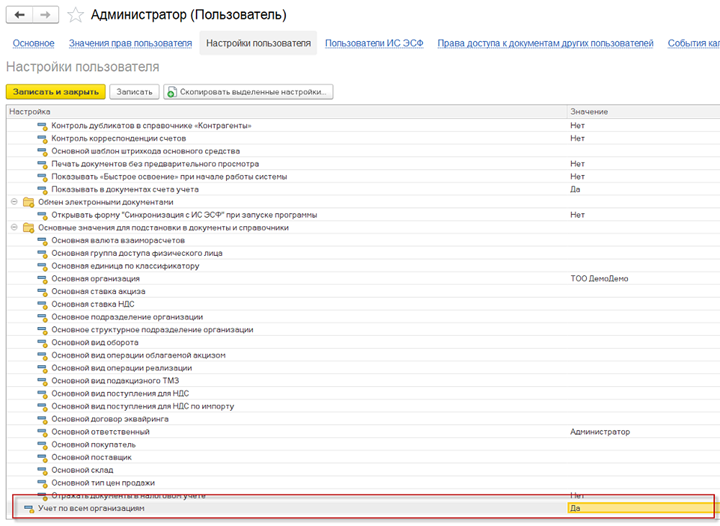Collapse Основные значения для подстановки group
The height and width of the screenshot is (526, 720).
point(14,227)
